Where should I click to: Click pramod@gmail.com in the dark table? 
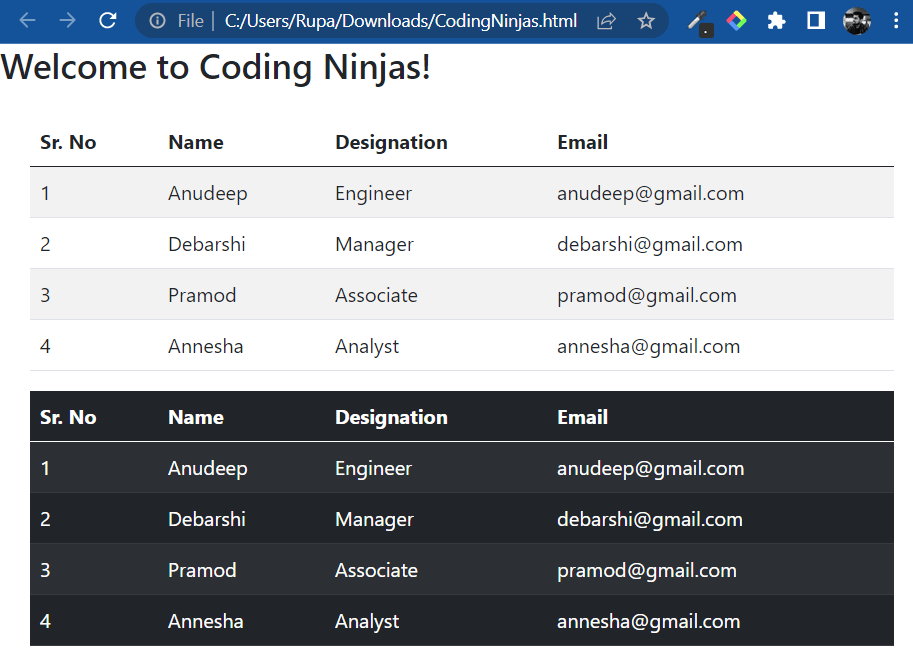click(645, 570)
